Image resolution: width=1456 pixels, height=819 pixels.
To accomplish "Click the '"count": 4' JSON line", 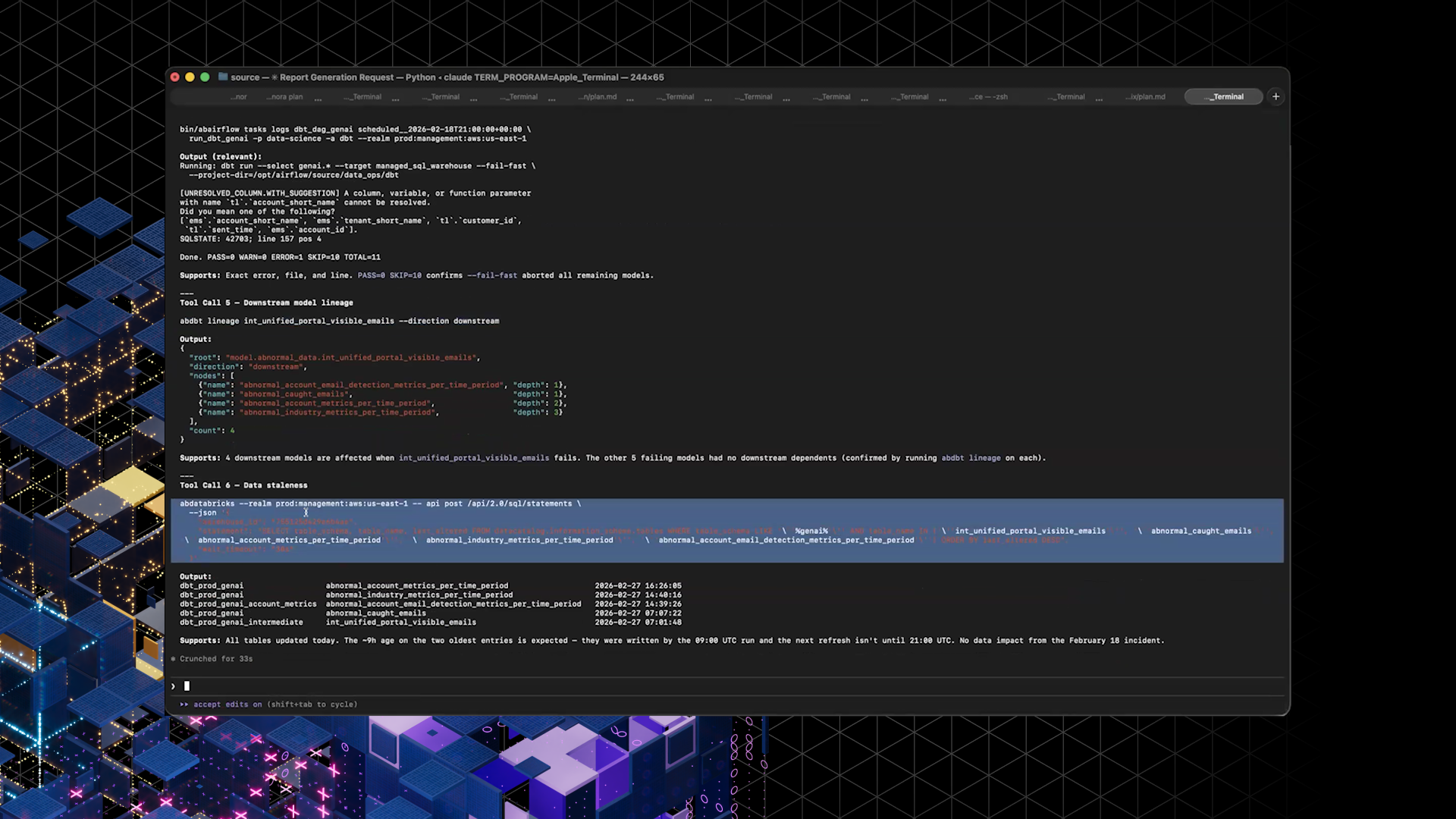I will 212,431.
